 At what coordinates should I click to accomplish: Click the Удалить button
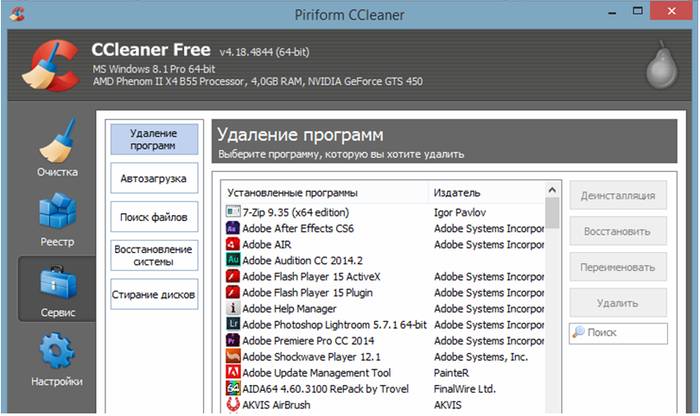tap(618, 302)
